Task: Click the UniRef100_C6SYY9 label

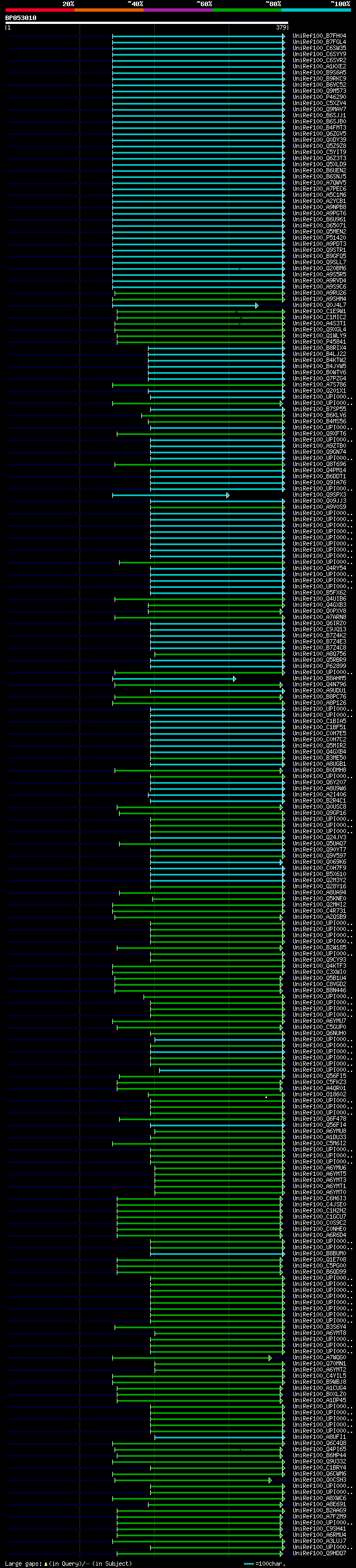Action: [x=319, y=54]
